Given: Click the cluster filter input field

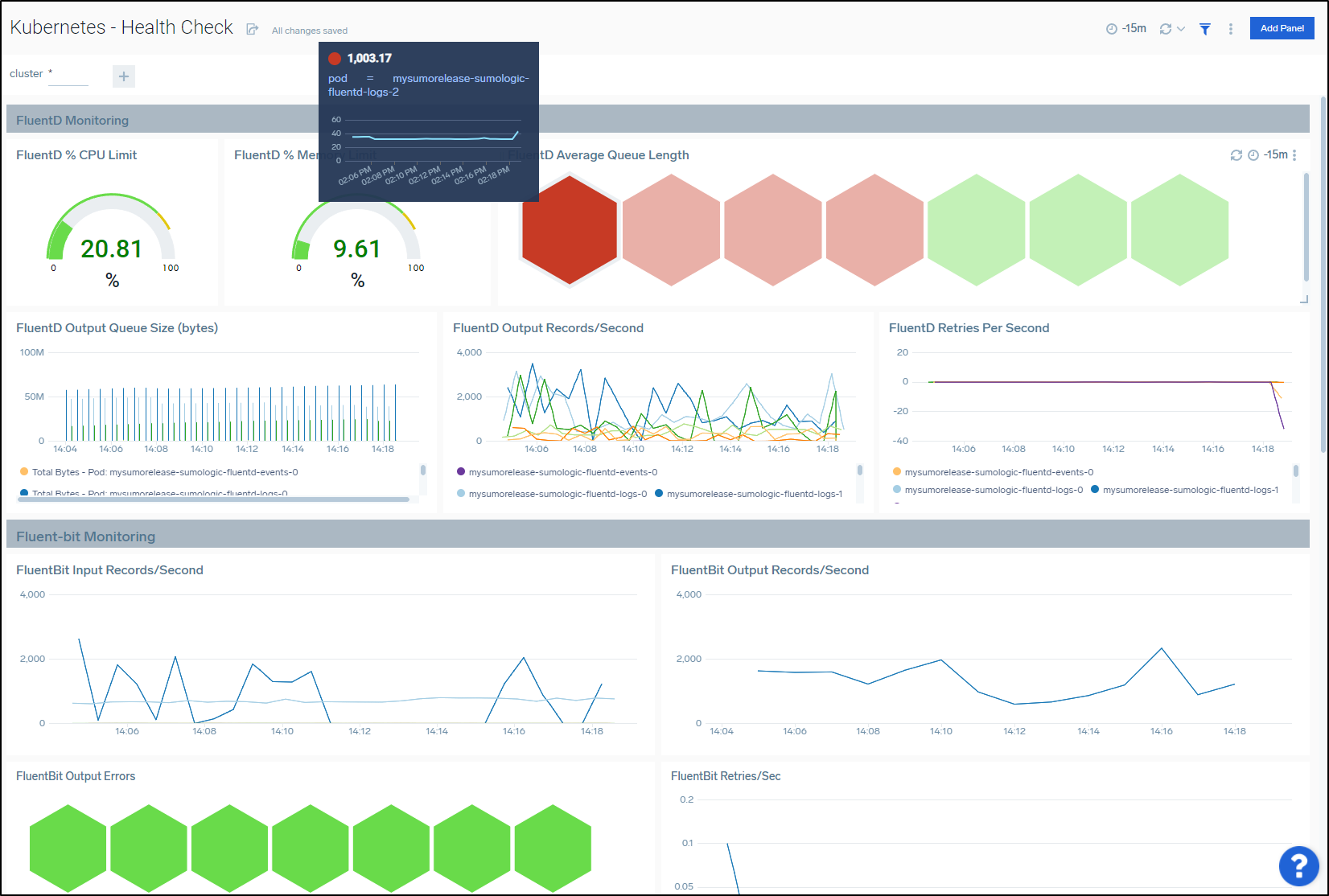Looking at the screenshot, I should click(x=68, y=75).
